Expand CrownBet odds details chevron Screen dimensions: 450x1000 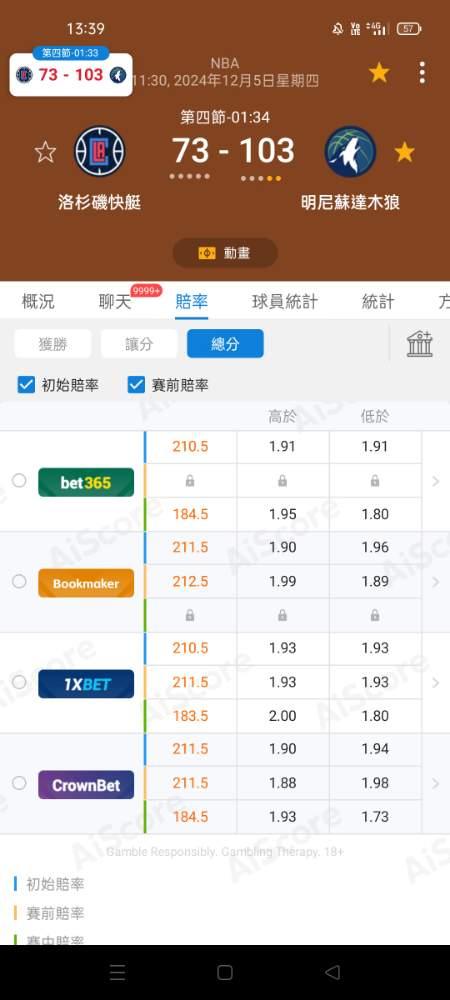(x=436, y=784)
